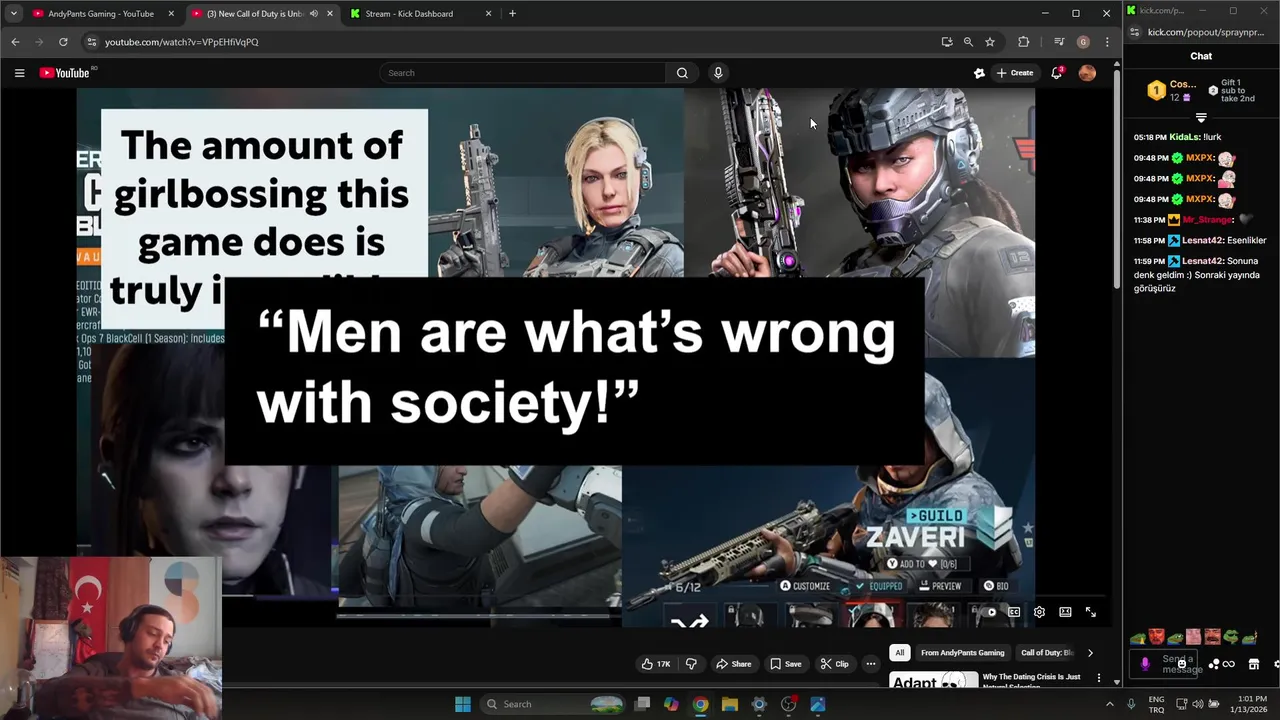Image resolution: width=1280 pixels, height=720 pixels.
Task: Go to the YouTube home logo
Action: click(x=64, y=73)
